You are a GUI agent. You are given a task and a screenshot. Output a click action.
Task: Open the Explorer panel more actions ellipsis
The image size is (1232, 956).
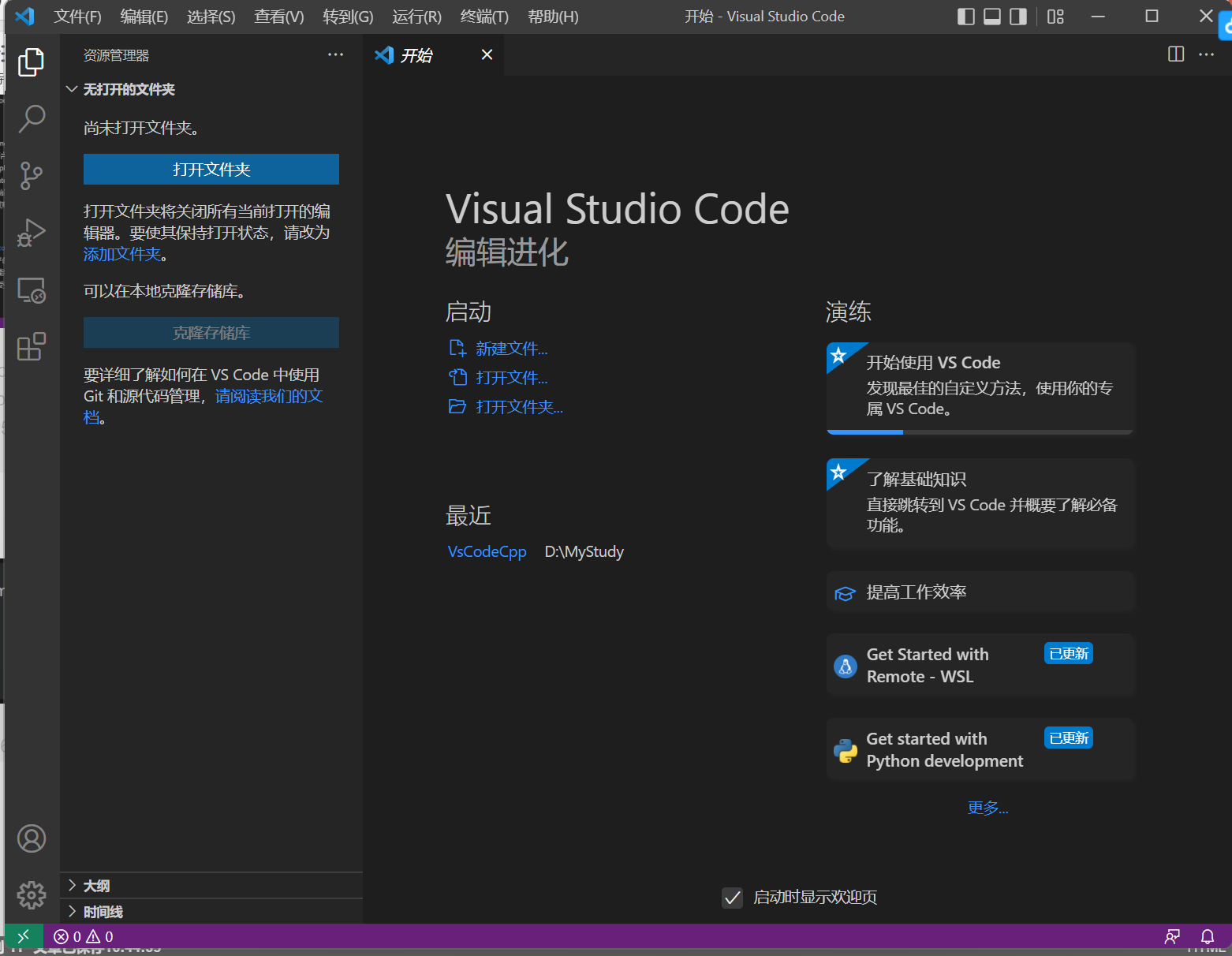click(336, 54)
